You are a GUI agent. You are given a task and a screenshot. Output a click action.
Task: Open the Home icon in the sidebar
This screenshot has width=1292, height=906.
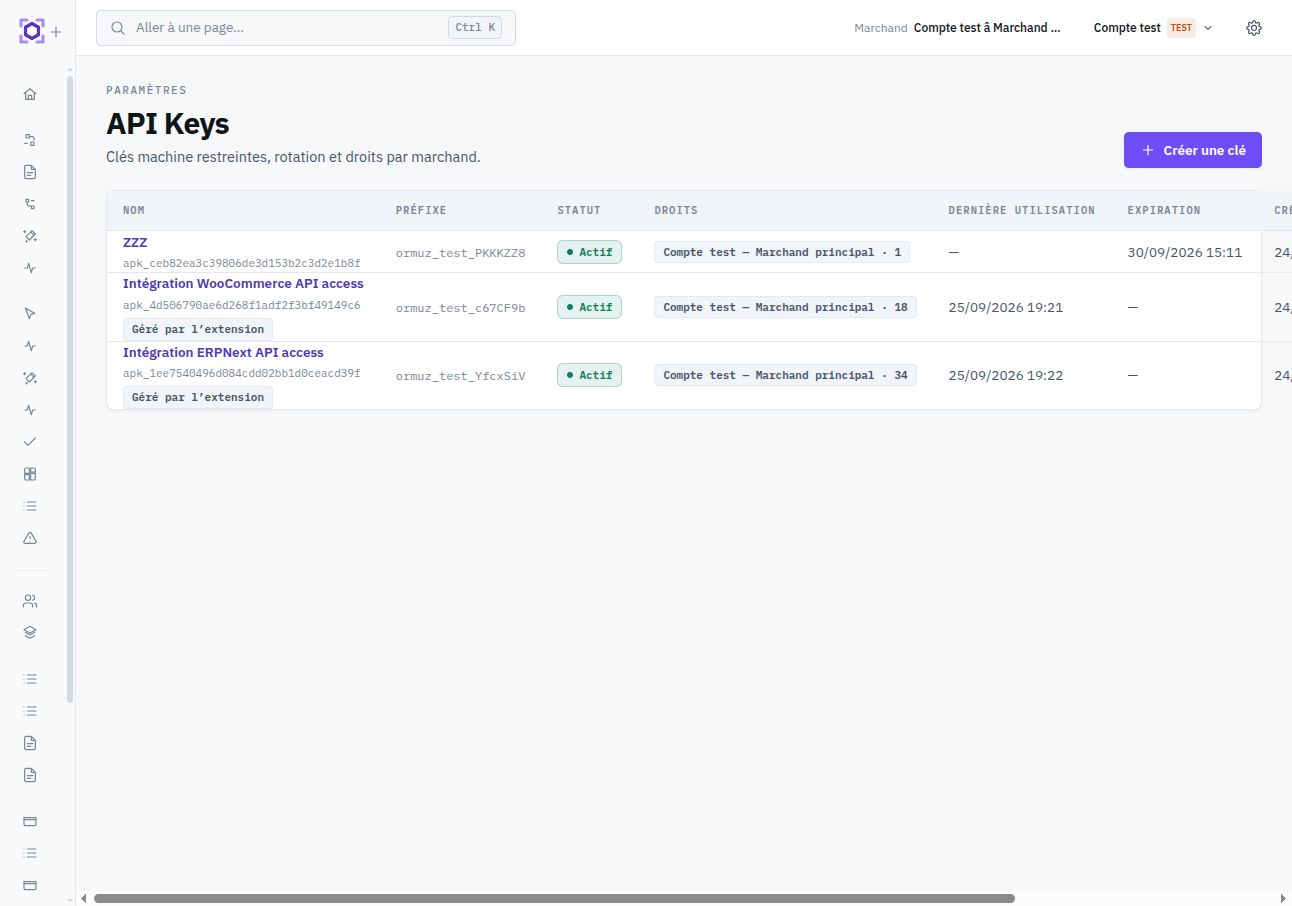(30, 94)
